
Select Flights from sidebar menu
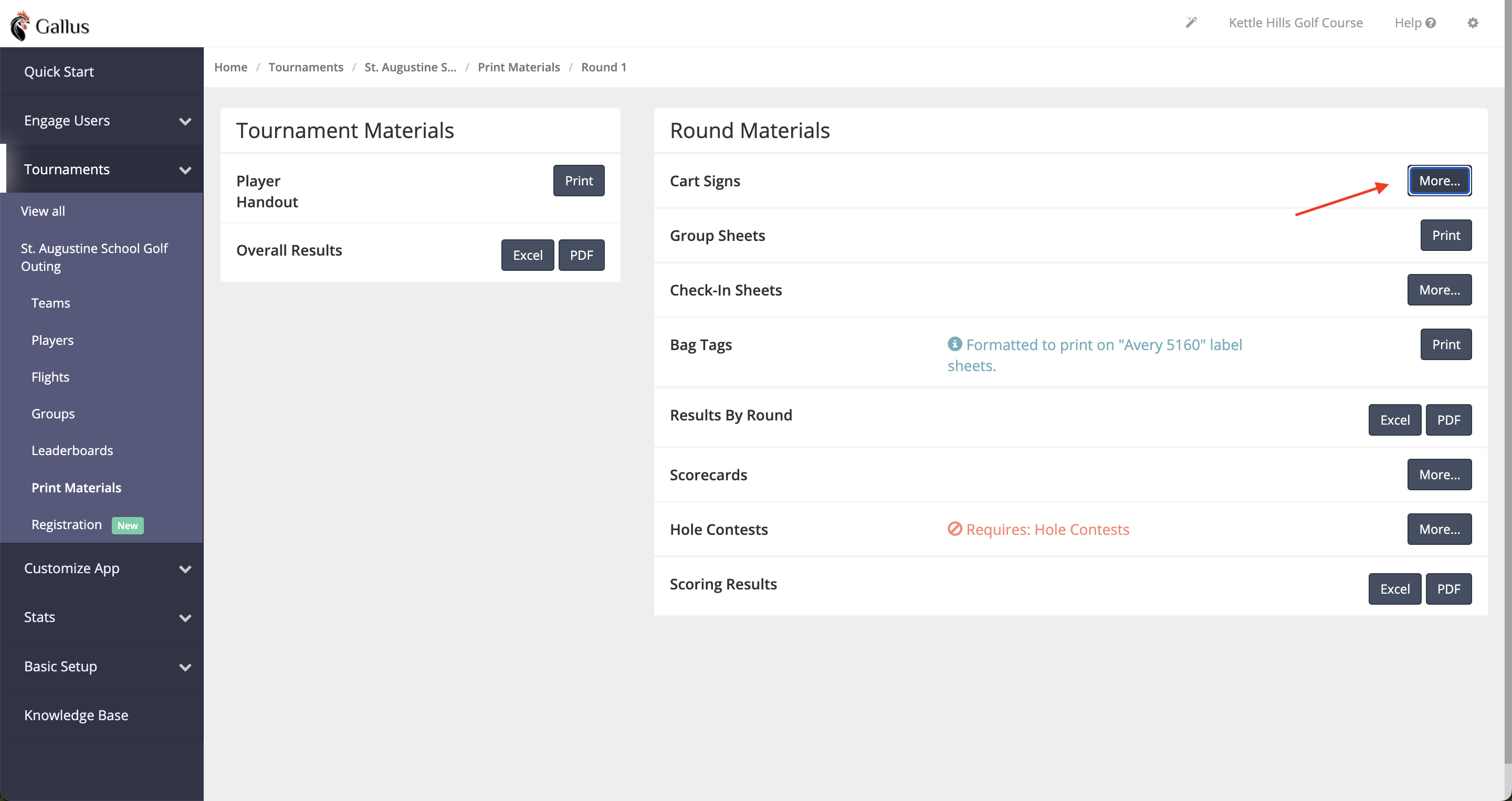pyautogui.click(x=50, y=377)
